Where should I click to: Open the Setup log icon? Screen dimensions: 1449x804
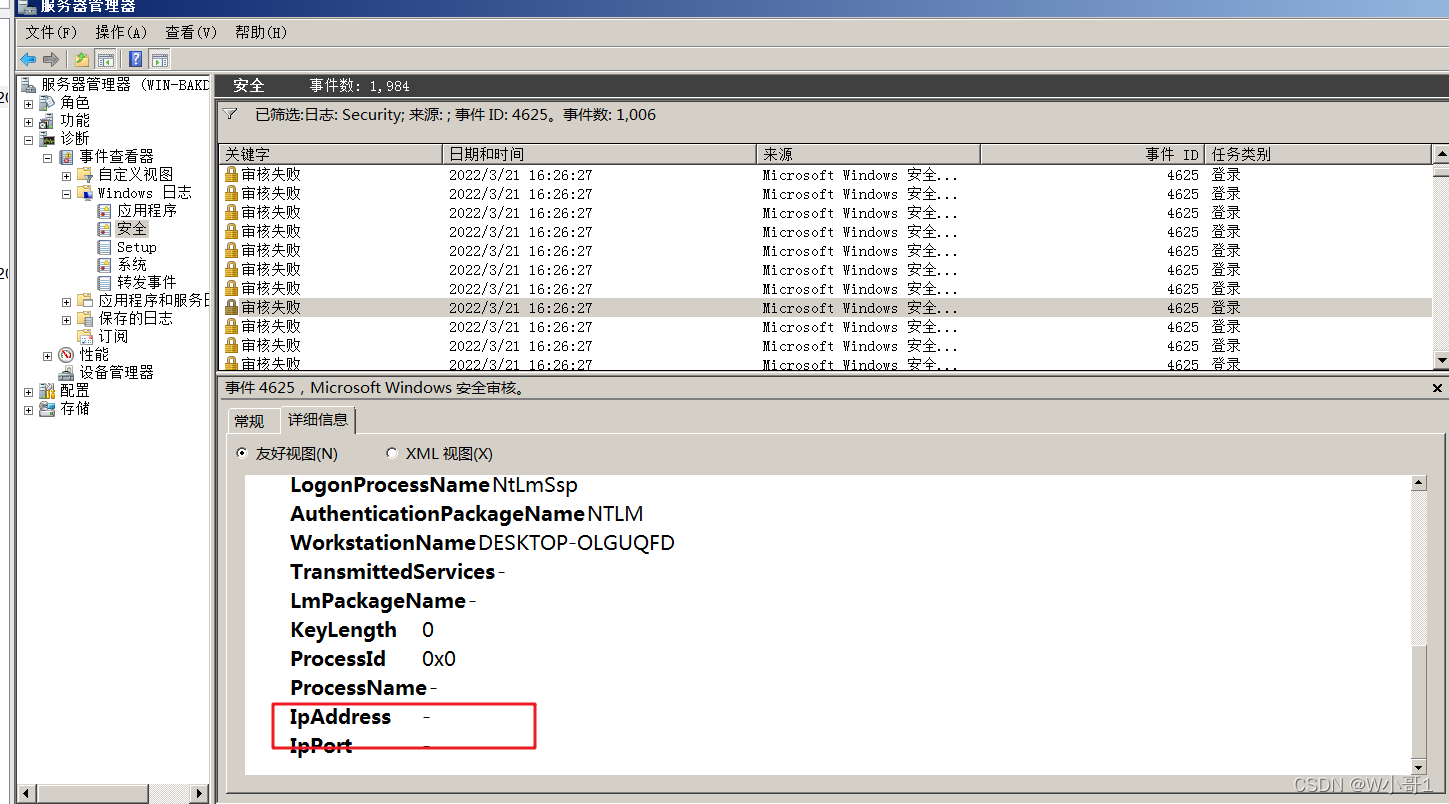coord(105,247)
